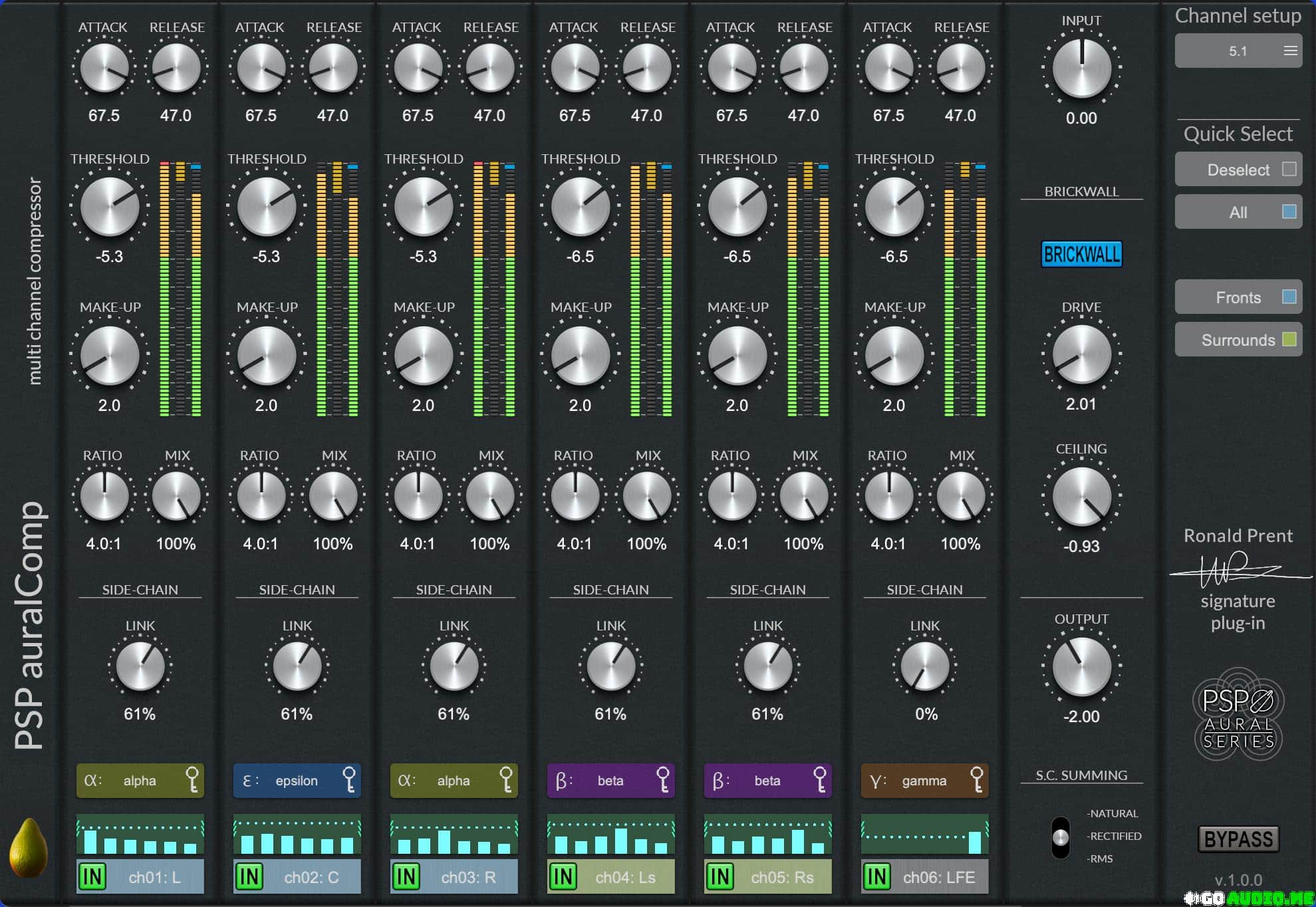Click the ch04 RATIO knob
Image resolution: width=1316 pixels, height=907 pixels.
pos(575,496)
